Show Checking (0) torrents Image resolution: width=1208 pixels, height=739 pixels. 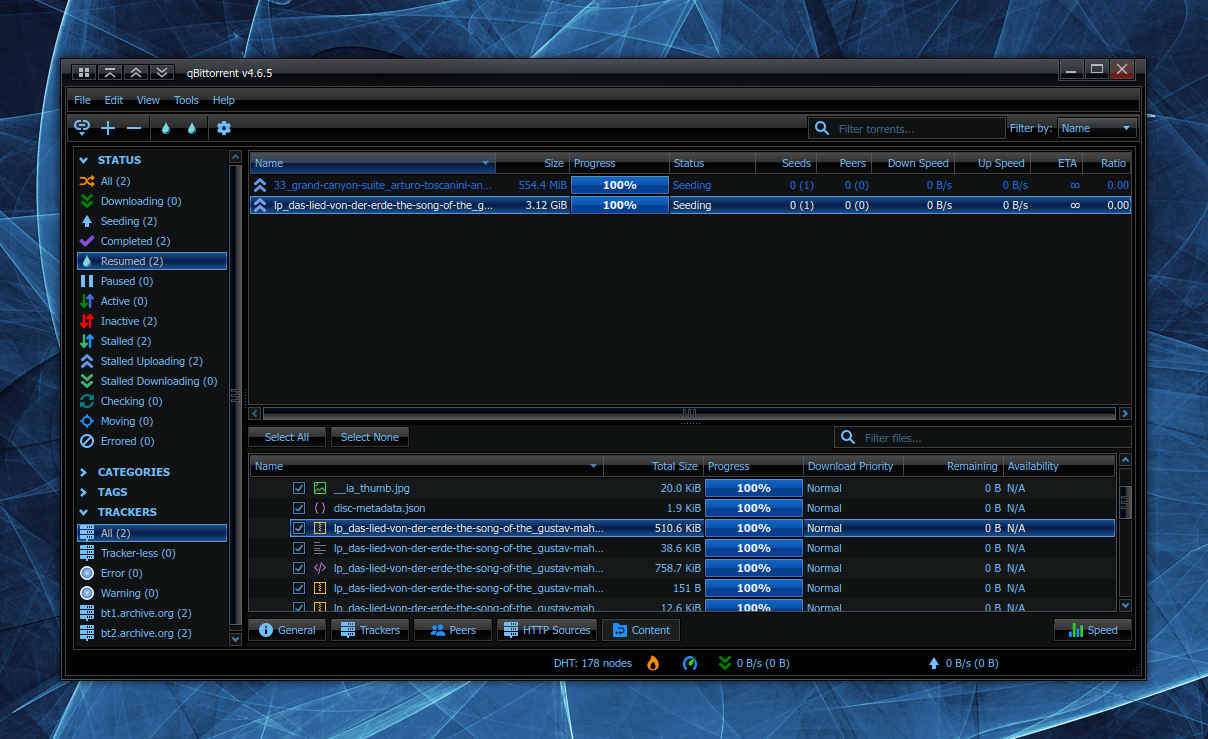tap(152, 401)
